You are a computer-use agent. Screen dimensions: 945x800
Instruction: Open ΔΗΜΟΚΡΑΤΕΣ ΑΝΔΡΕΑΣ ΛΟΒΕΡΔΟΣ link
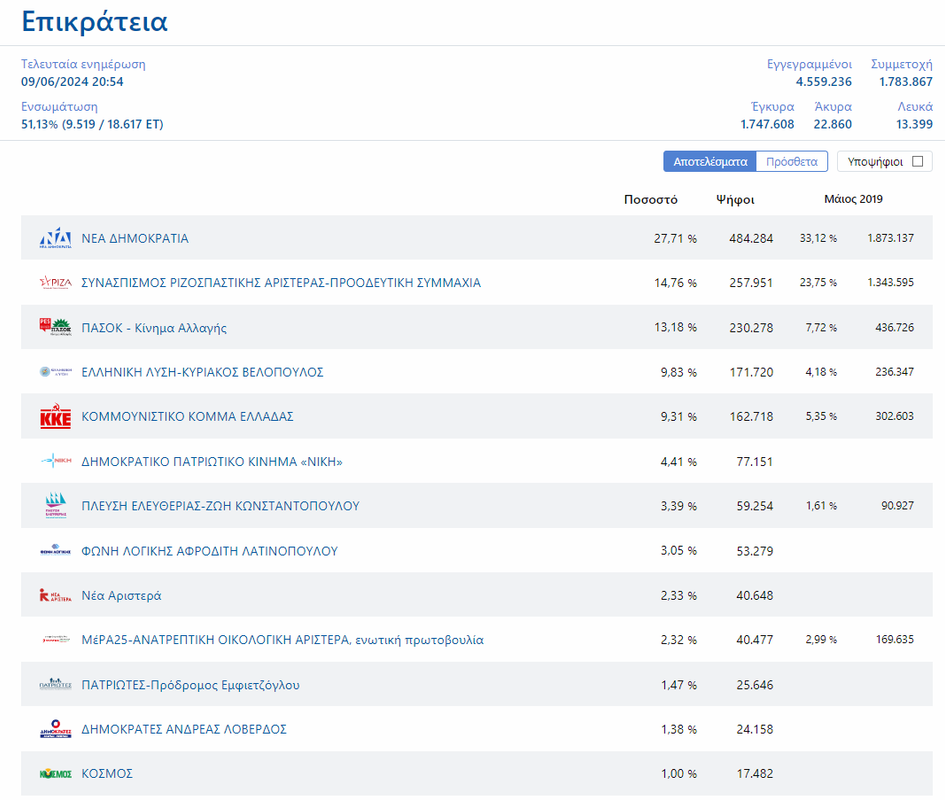coord(184,729)
